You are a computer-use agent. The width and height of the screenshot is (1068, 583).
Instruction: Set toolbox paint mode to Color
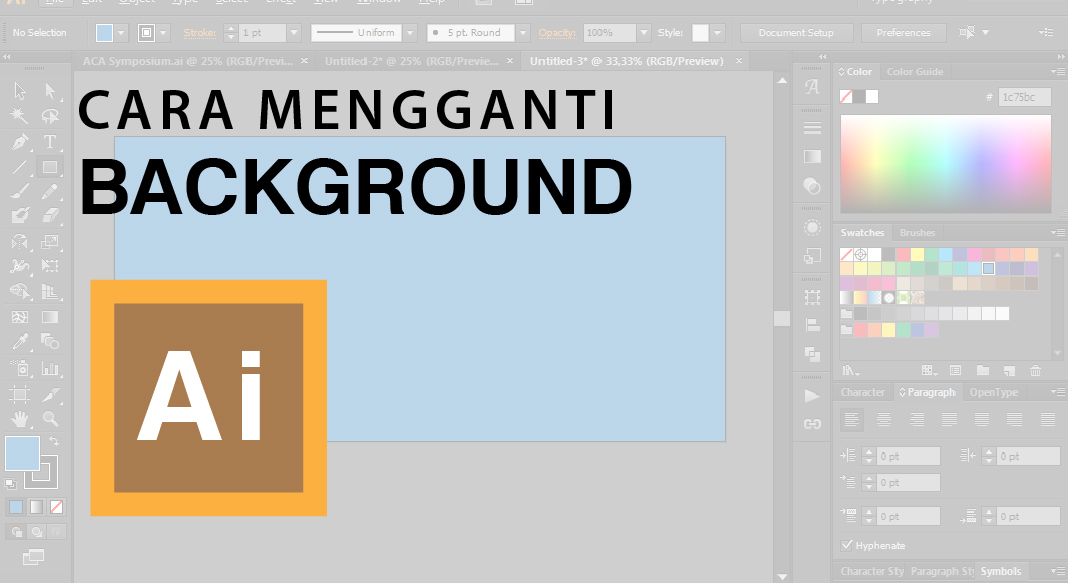16,507
